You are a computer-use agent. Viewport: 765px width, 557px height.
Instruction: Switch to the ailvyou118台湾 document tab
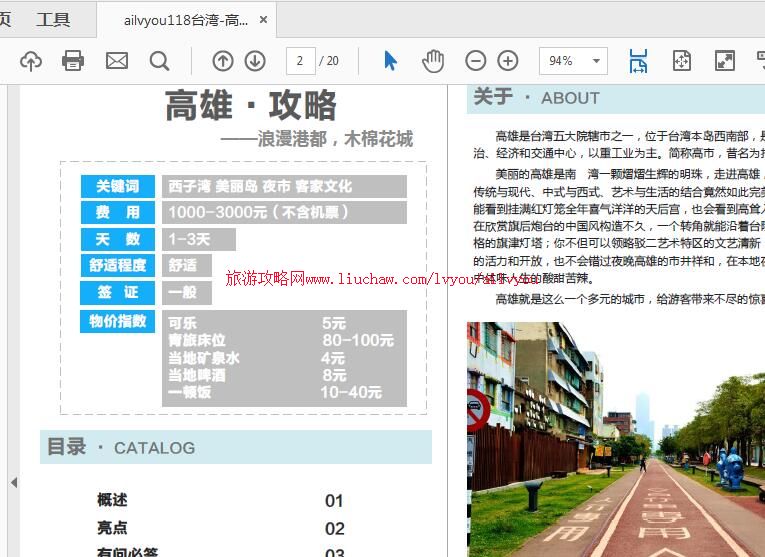coord(185,20)
